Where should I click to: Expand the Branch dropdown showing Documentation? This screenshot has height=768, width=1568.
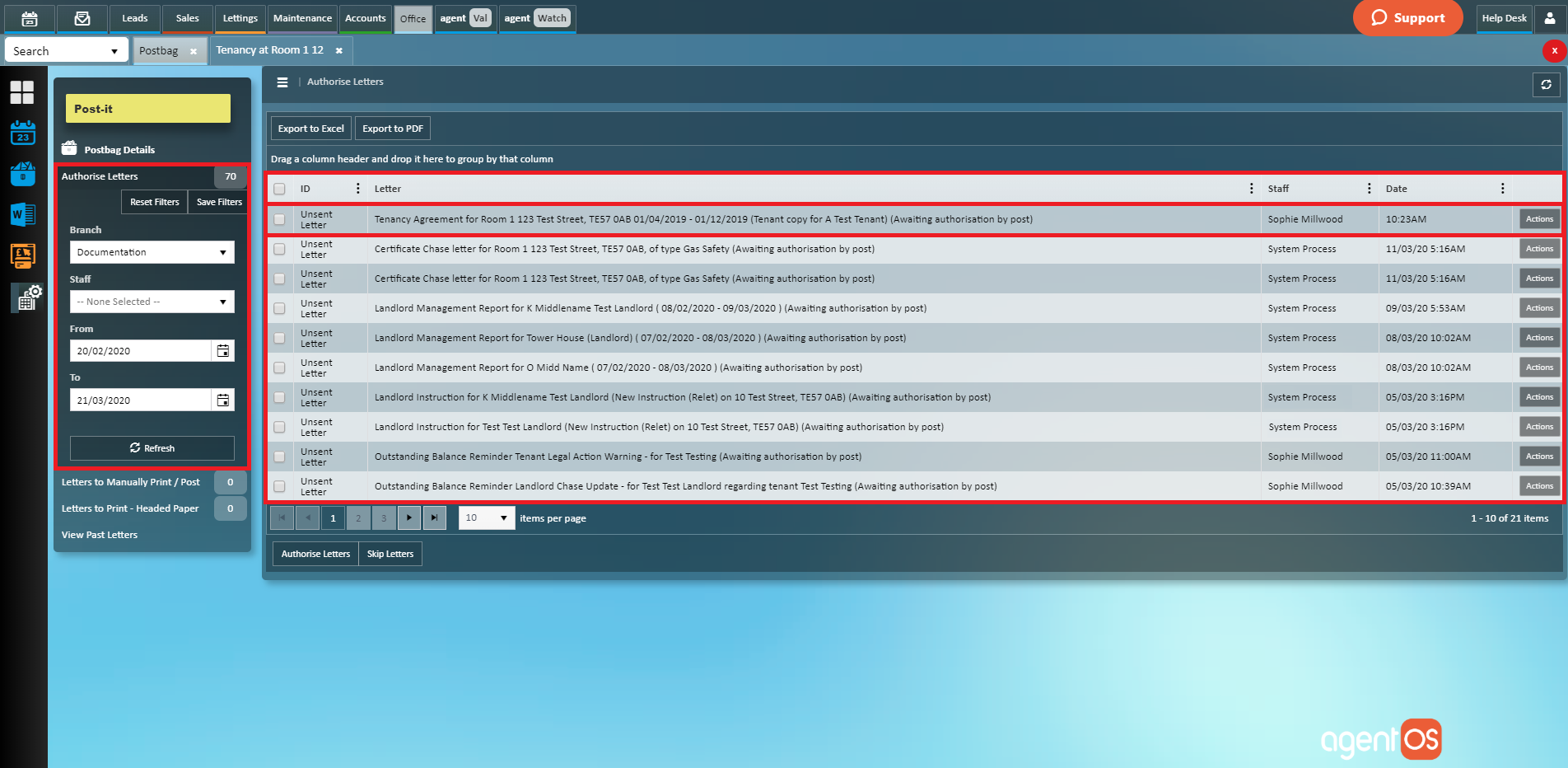pos(152,252)
